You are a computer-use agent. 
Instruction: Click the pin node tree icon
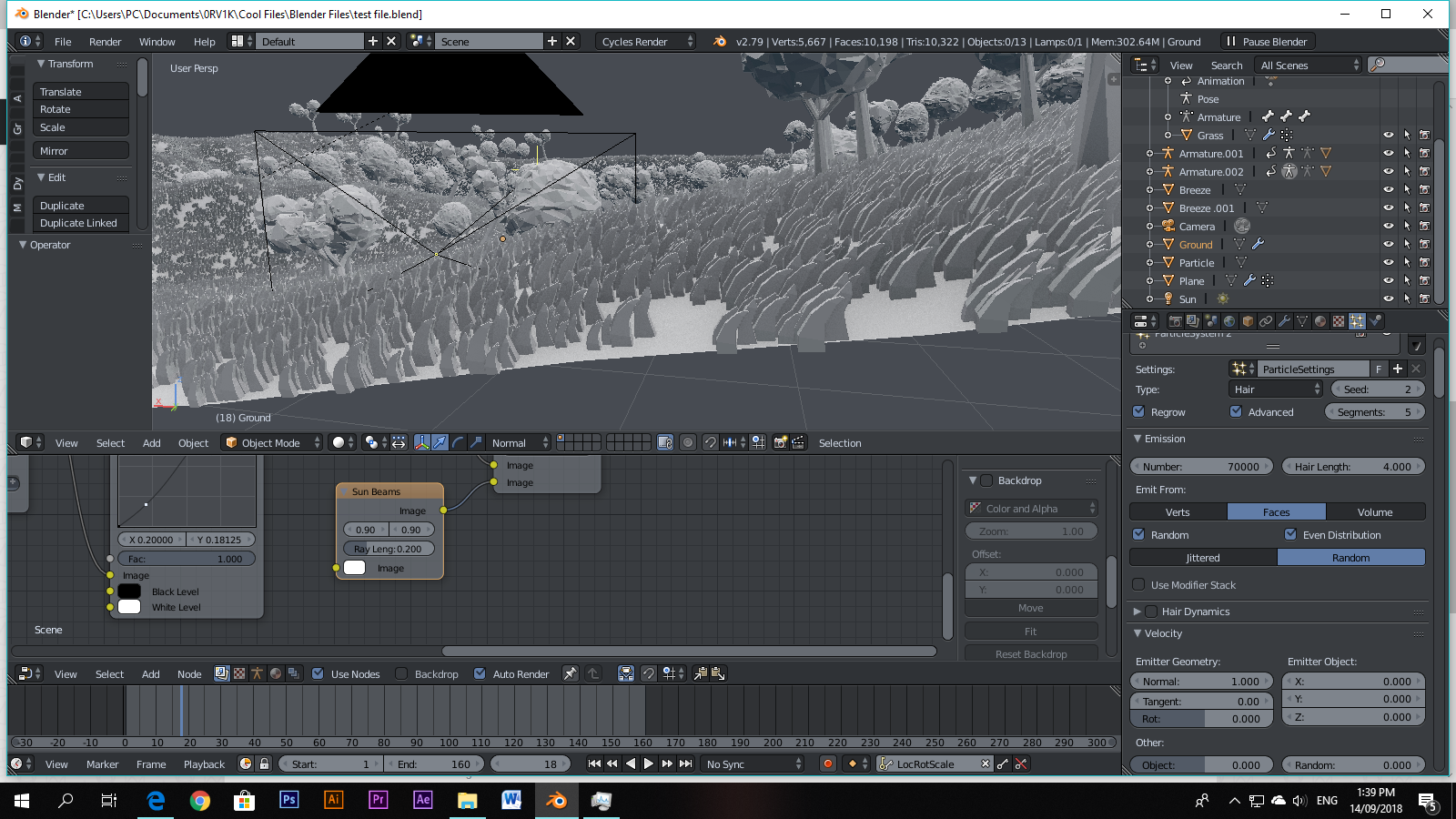570,673
